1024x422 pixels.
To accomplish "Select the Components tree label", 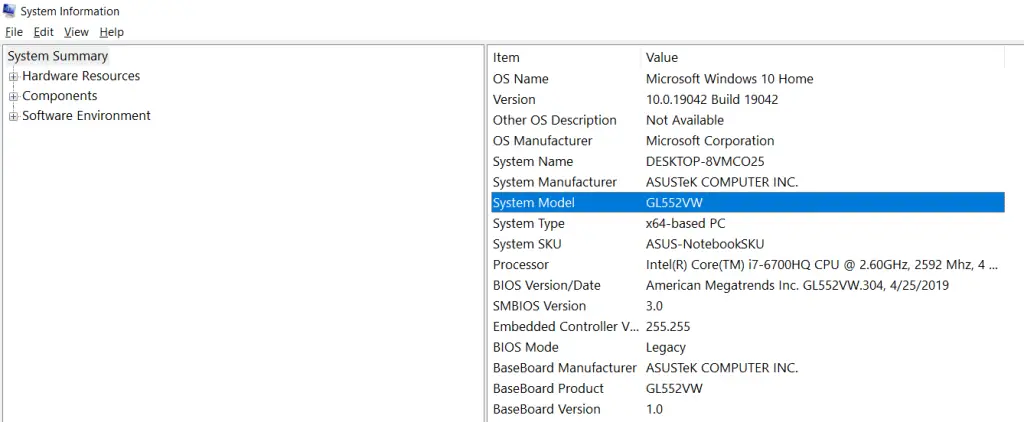I will click(59, 96).
